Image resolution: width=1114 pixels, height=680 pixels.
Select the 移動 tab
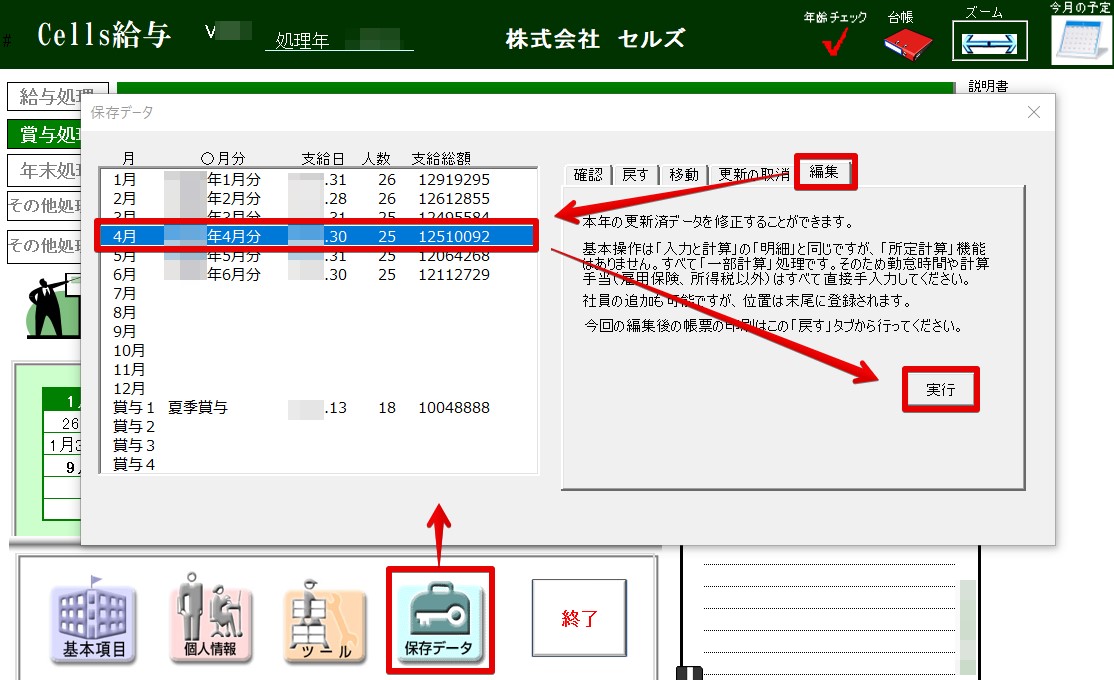[684, 175]
